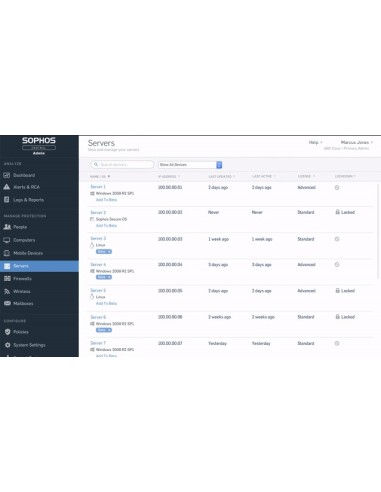Click 'Yesterday' in Last Active column
This screenshot has height=492, width=381.
coord(261,343)
